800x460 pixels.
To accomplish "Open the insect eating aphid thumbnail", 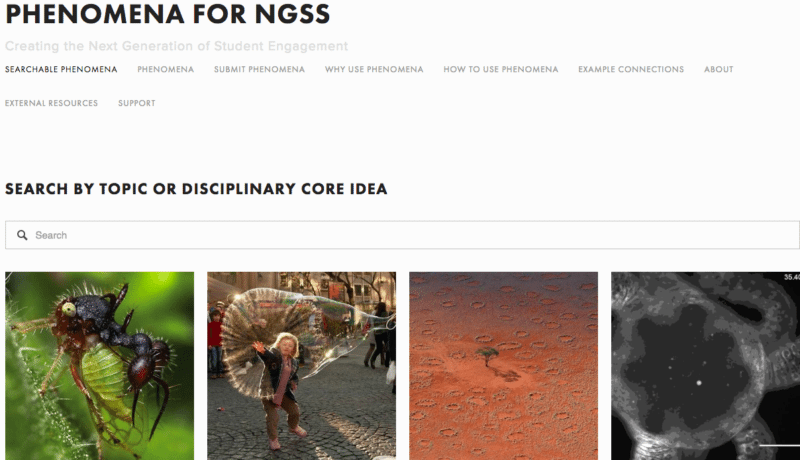I will [x=99, y=366].
